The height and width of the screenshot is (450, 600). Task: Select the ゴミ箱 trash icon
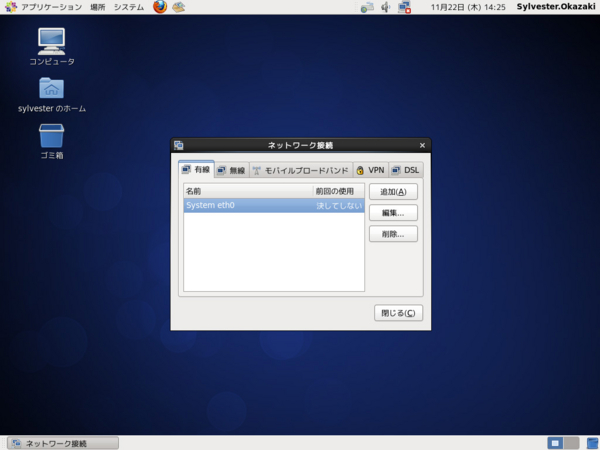click(x=52, y=141)
